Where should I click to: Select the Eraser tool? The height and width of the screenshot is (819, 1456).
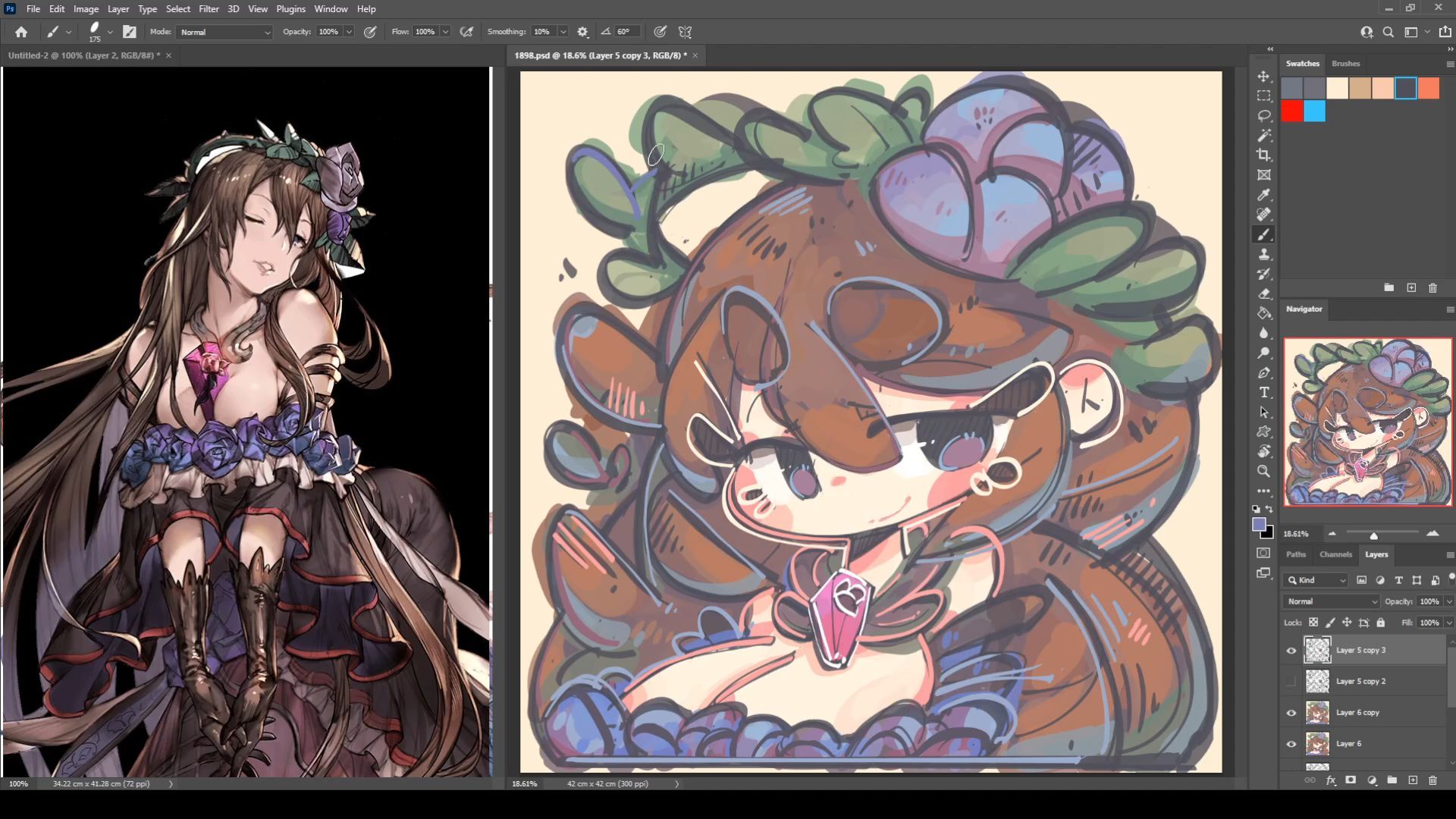pos(1263,293)
